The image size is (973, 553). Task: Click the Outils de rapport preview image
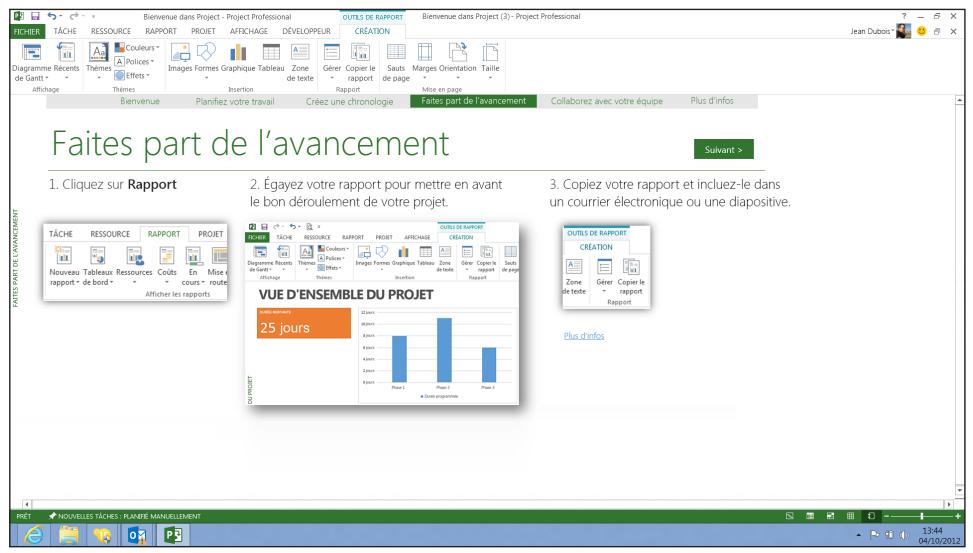click(606, 268)
